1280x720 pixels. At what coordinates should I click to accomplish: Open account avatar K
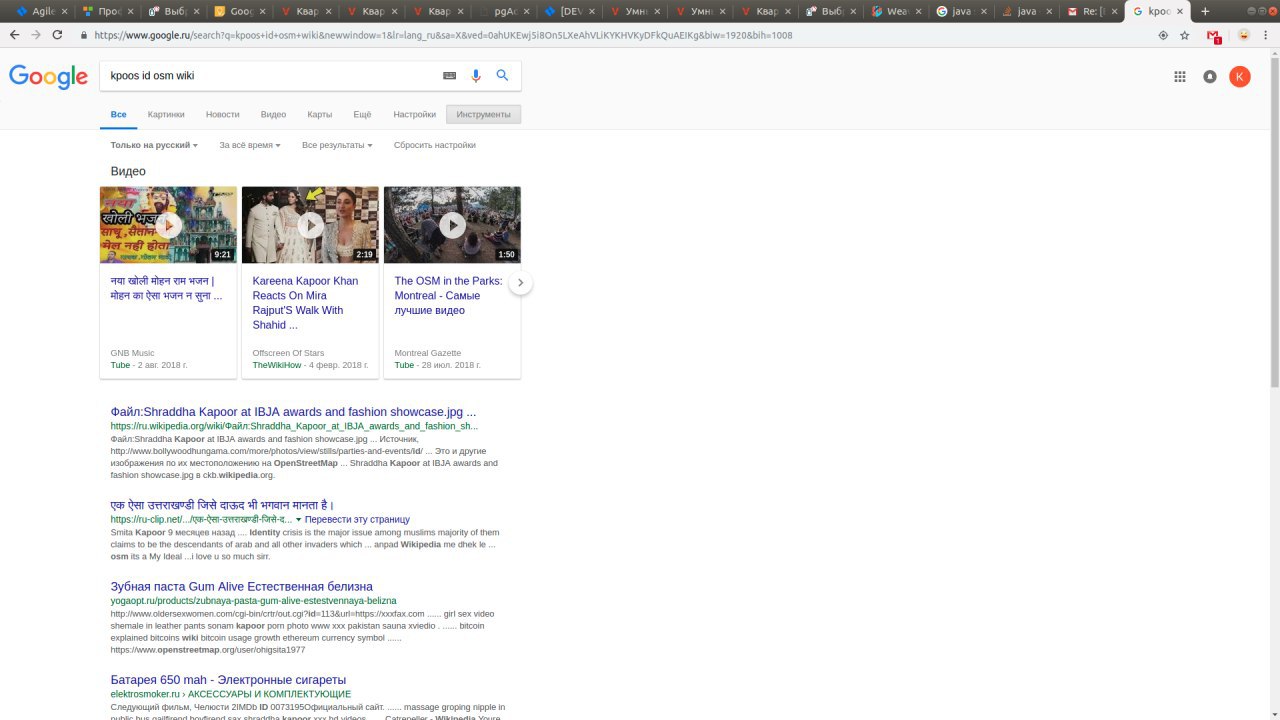(x=1239, y=76)
